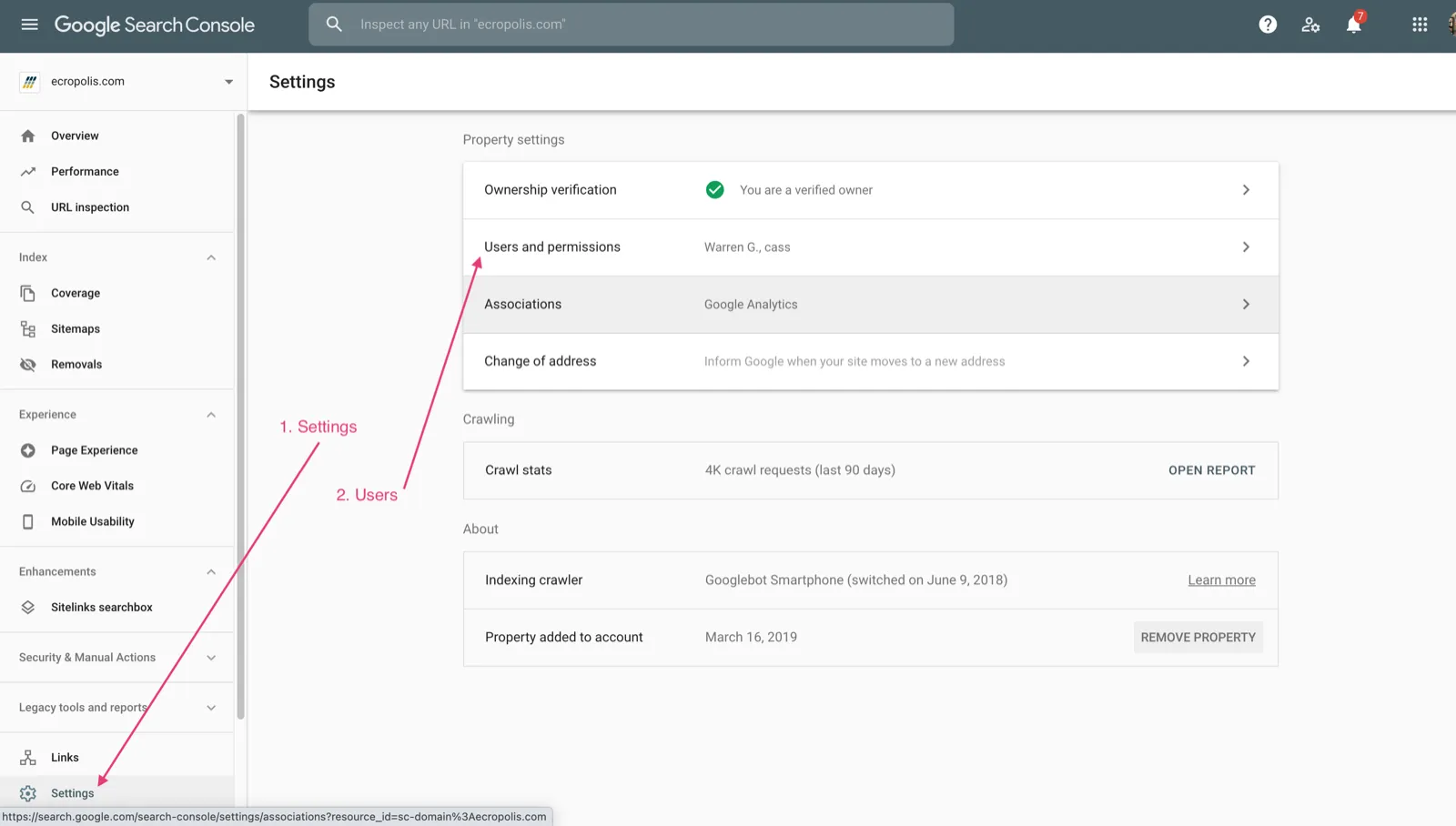Click the search magnifier icon
The image size is (1456, 826).
tap(334, 25)
